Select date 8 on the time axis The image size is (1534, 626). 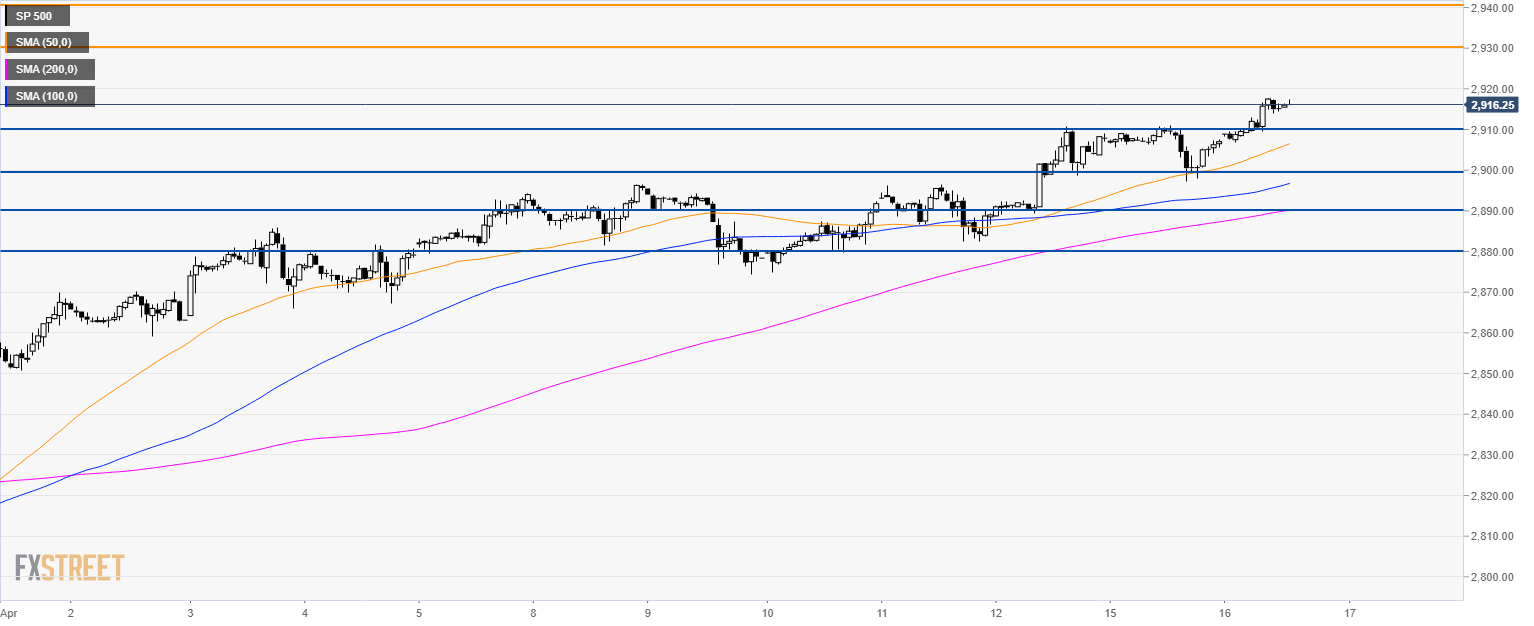(x=534, y=611)
